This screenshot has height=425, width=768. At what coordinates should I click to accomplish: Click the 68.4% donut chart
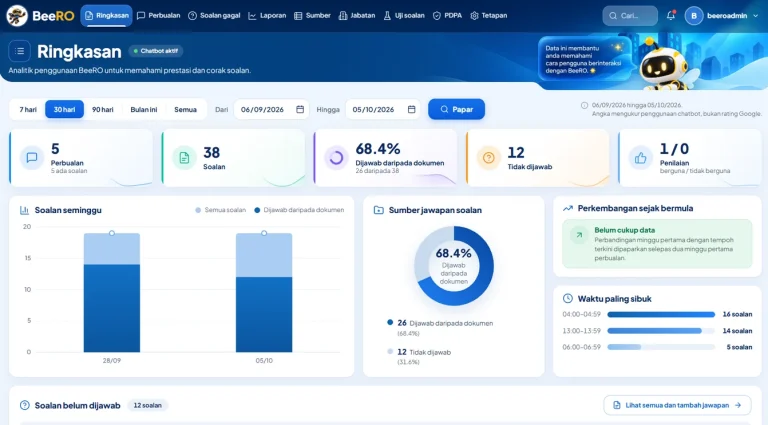tap(454, 266)
